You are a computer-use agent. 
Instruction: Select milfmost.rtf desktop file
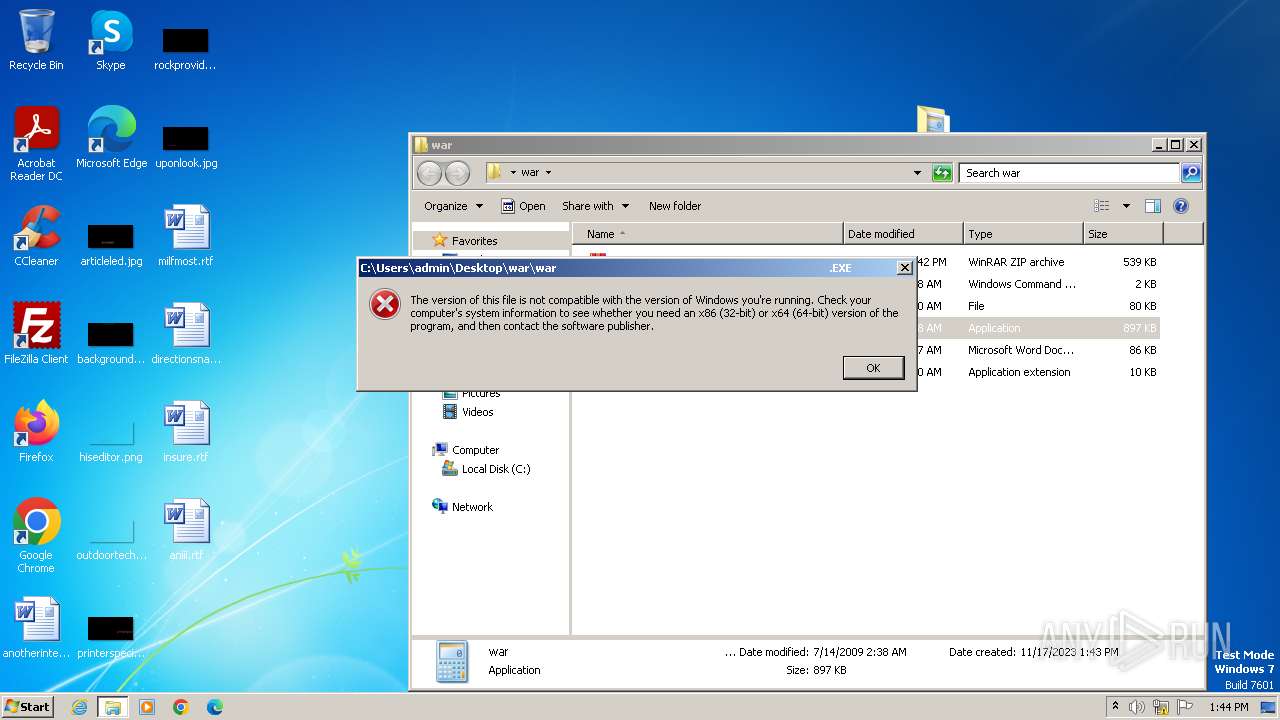click(x=185, y=236)
